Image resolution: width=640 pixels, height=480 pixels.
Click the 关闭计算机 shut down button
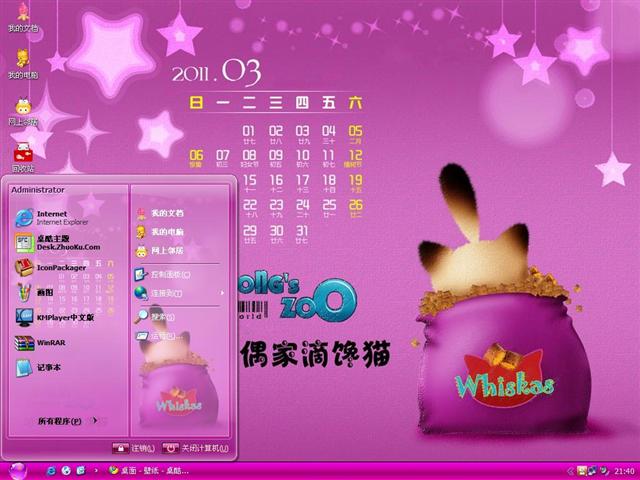click(196, 448)
